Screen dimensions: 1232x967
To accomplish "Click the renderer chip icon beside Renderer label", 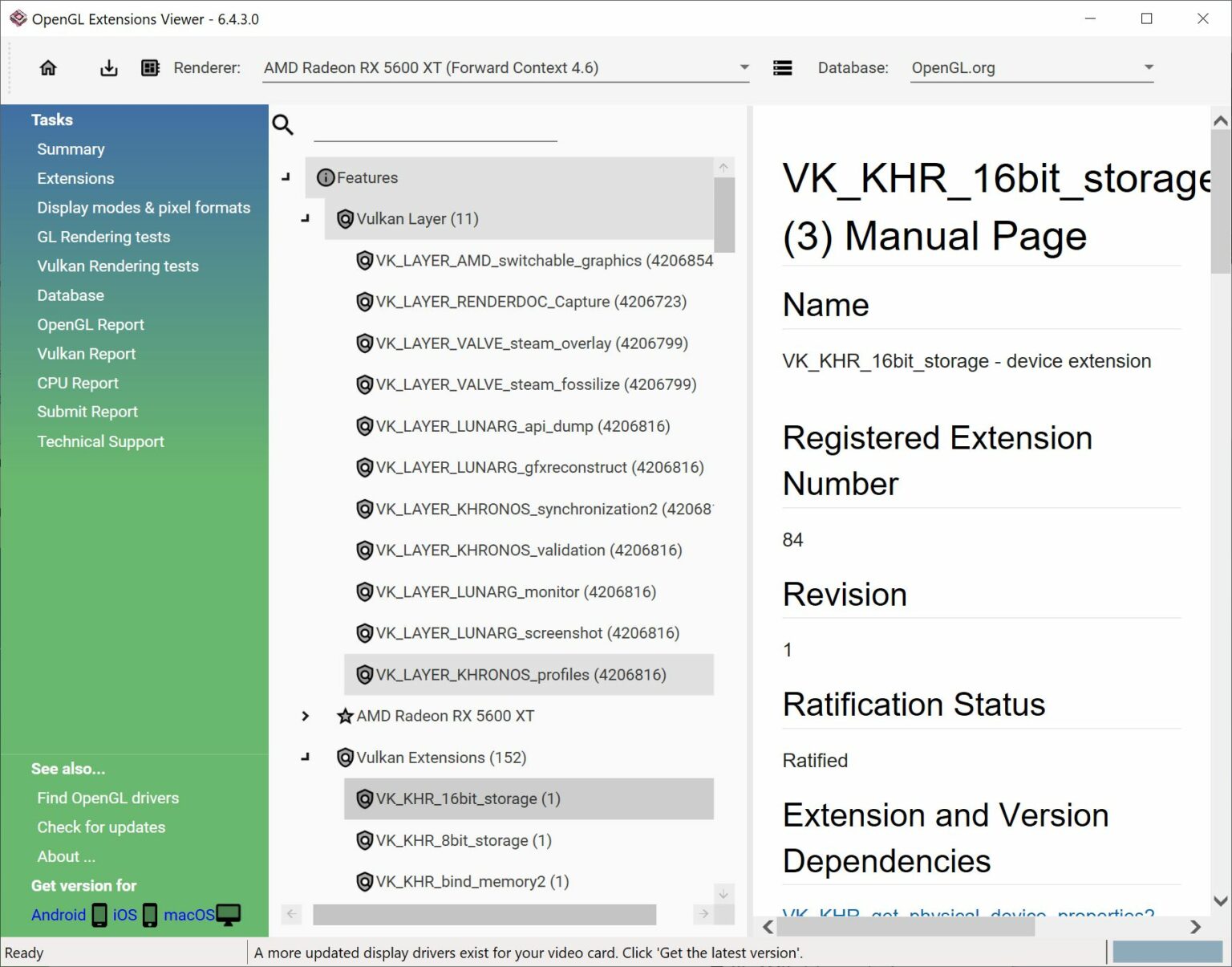I will (150, 68).
